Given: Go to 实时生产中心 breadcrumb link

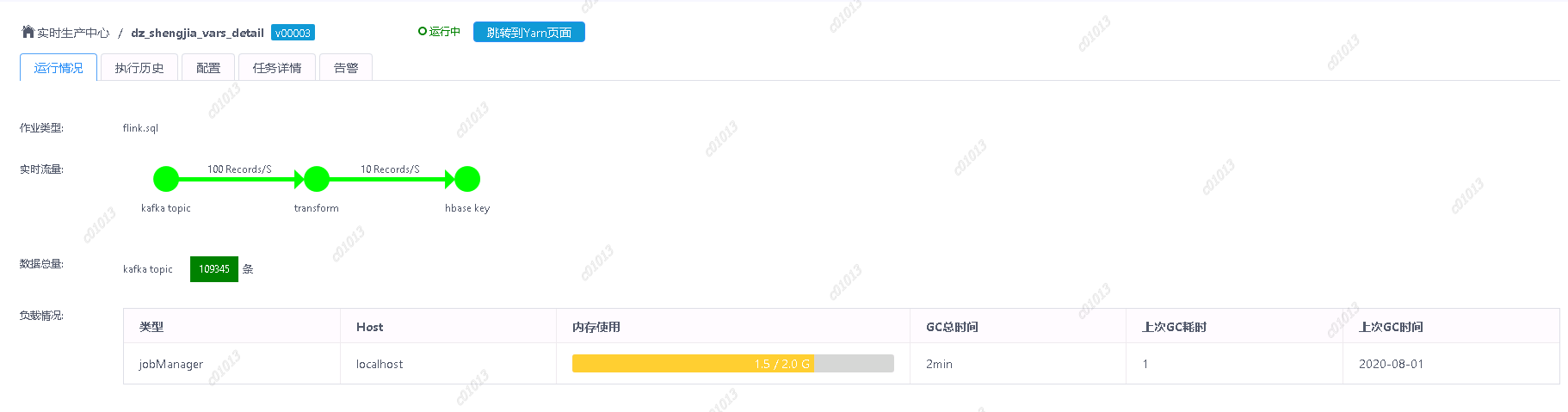Looking at the screenshot, I should pyautogui.click(x=73, y=33).
